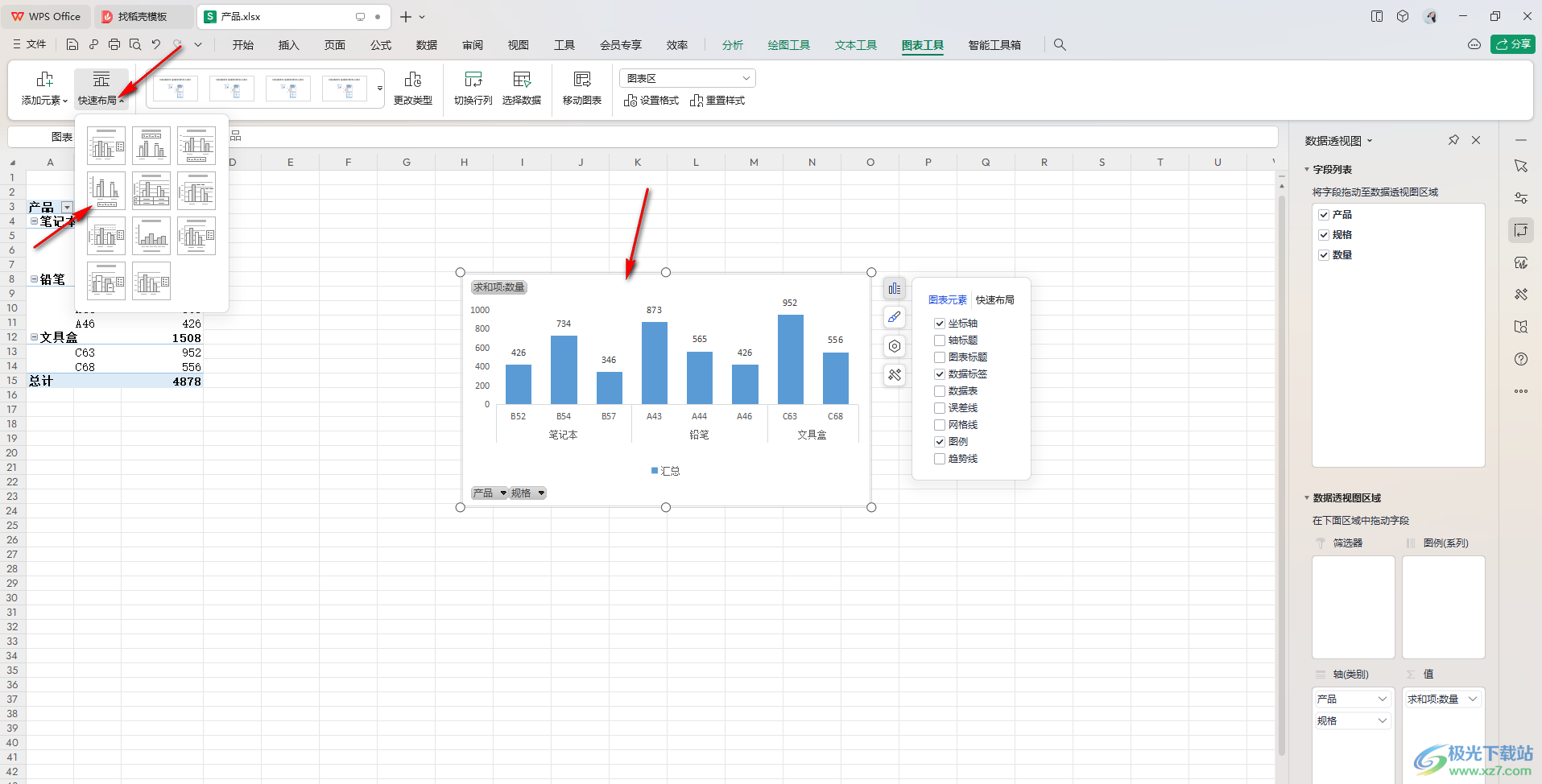1542x784 pixels.
Task: Collapse the 文具盒 pivot row group
Action: pyautogui.click(x=34, y=338)
